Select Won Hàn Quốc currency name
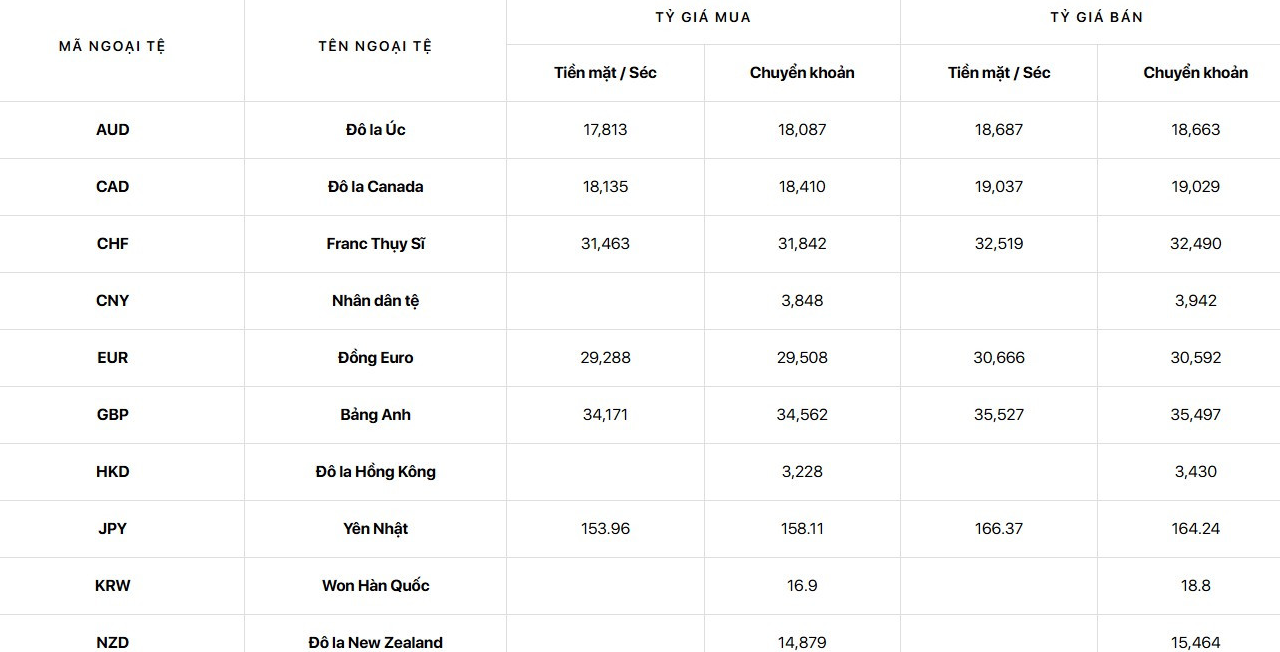This screenshot has height=652, width=1280. (x=375, y=585)
